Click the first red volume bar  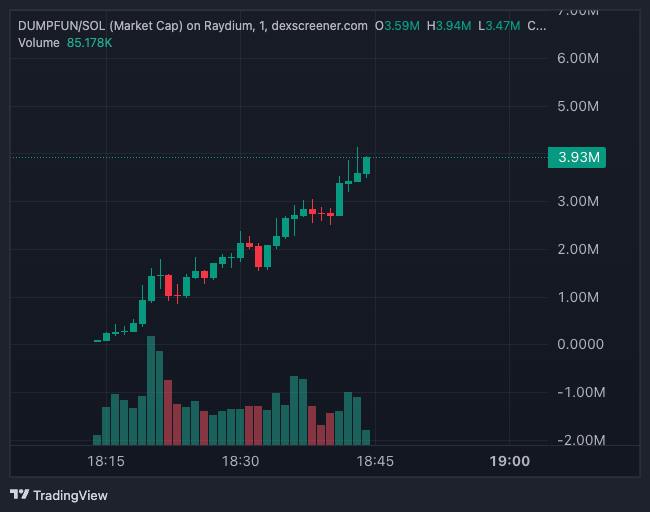(168, 412)
